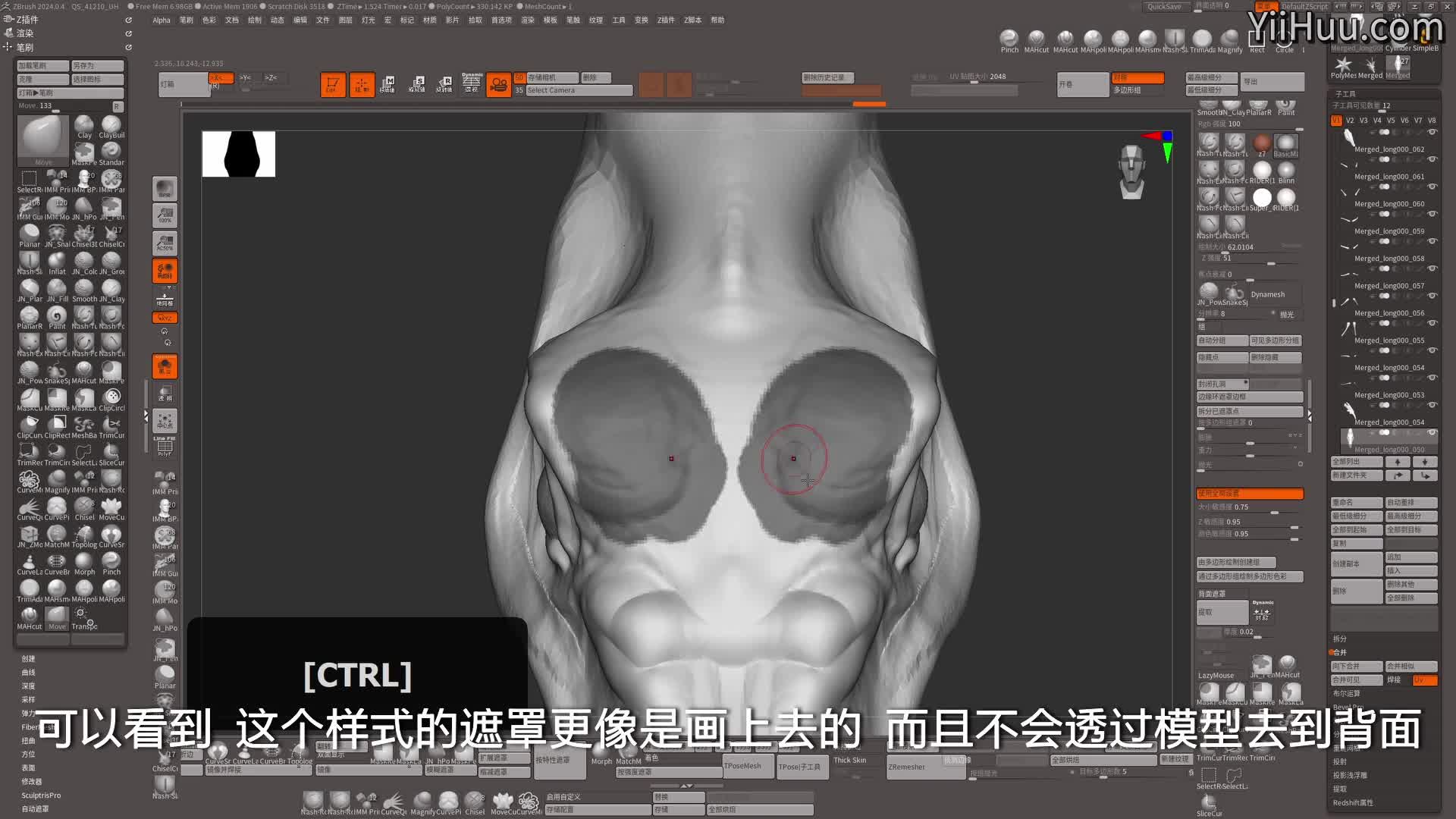
Task: Hide Merged_long000_062 subtool with eye icon
Action: [x=1432, y=132]
